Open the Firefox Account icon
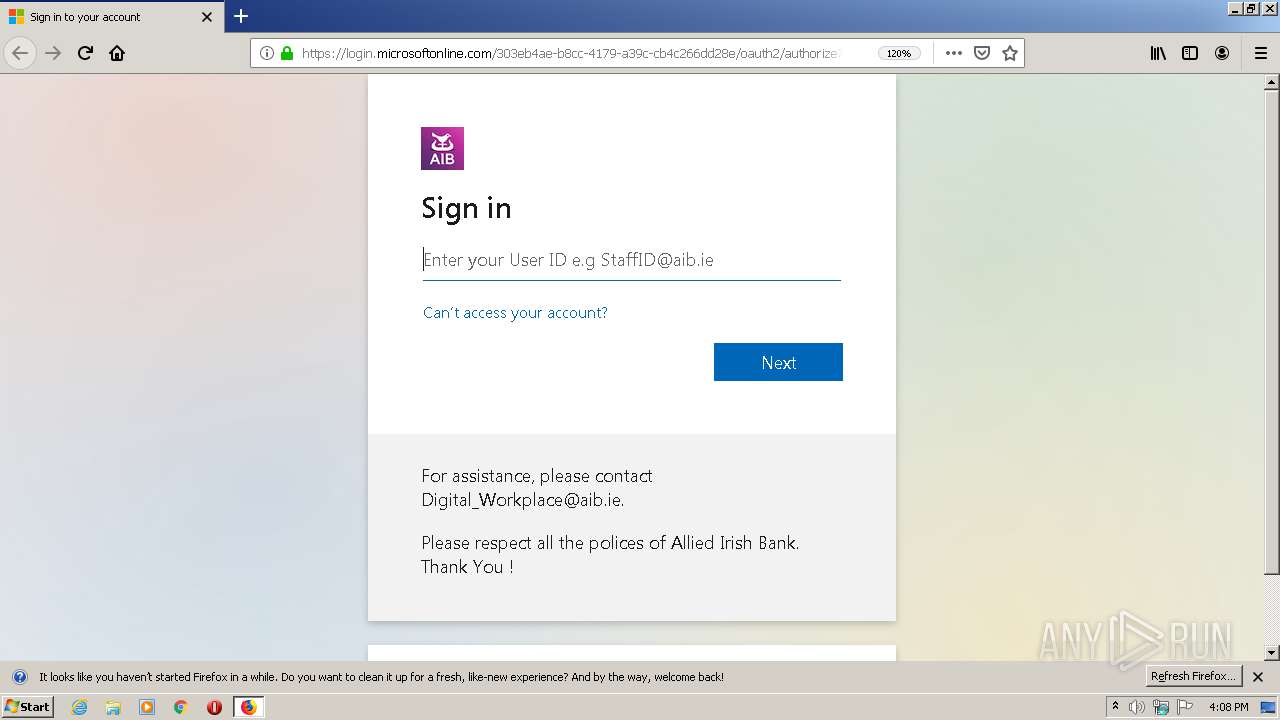 point(1222,53)
